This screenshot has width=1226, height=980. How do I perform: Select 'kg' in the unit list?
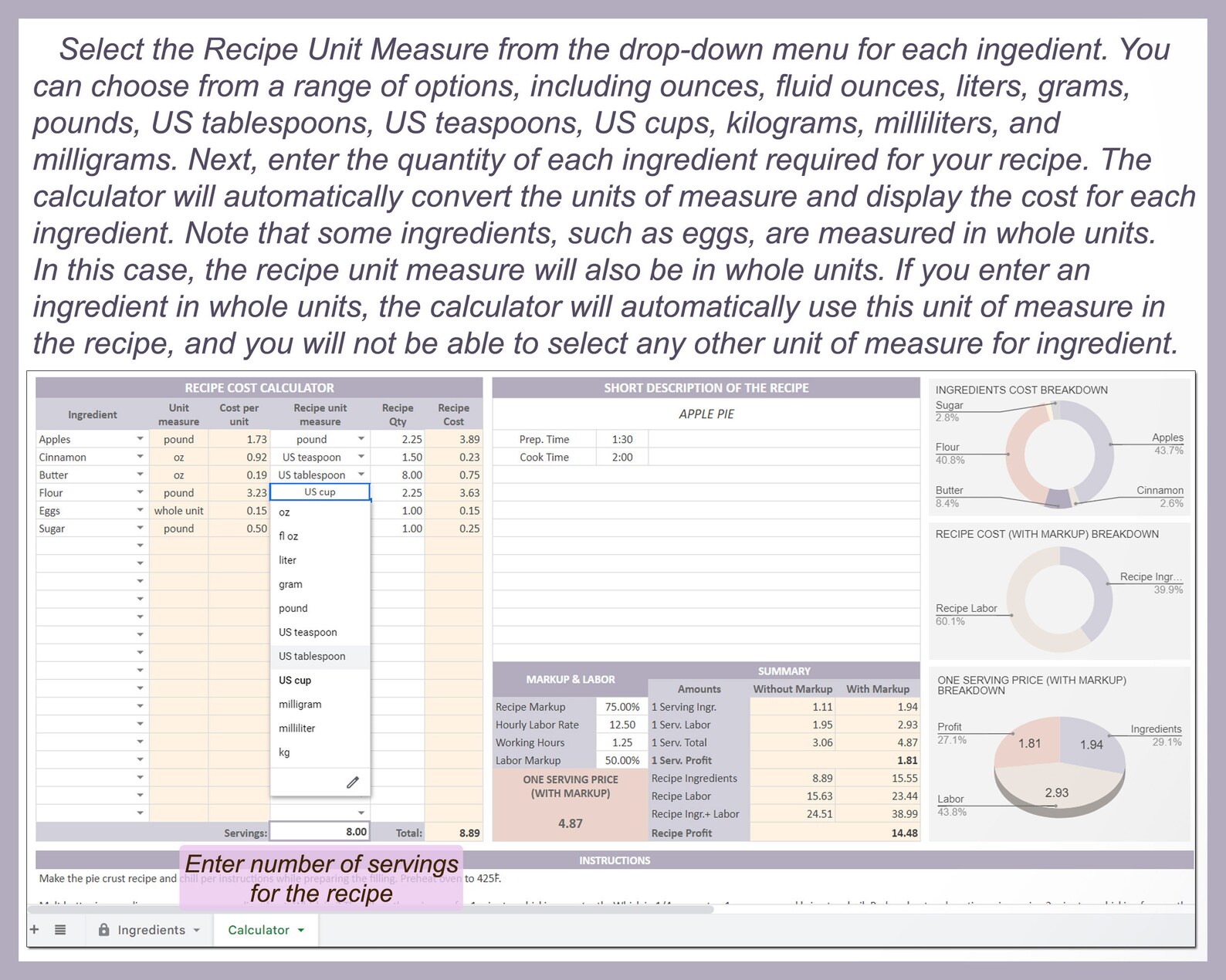(320, 752)
